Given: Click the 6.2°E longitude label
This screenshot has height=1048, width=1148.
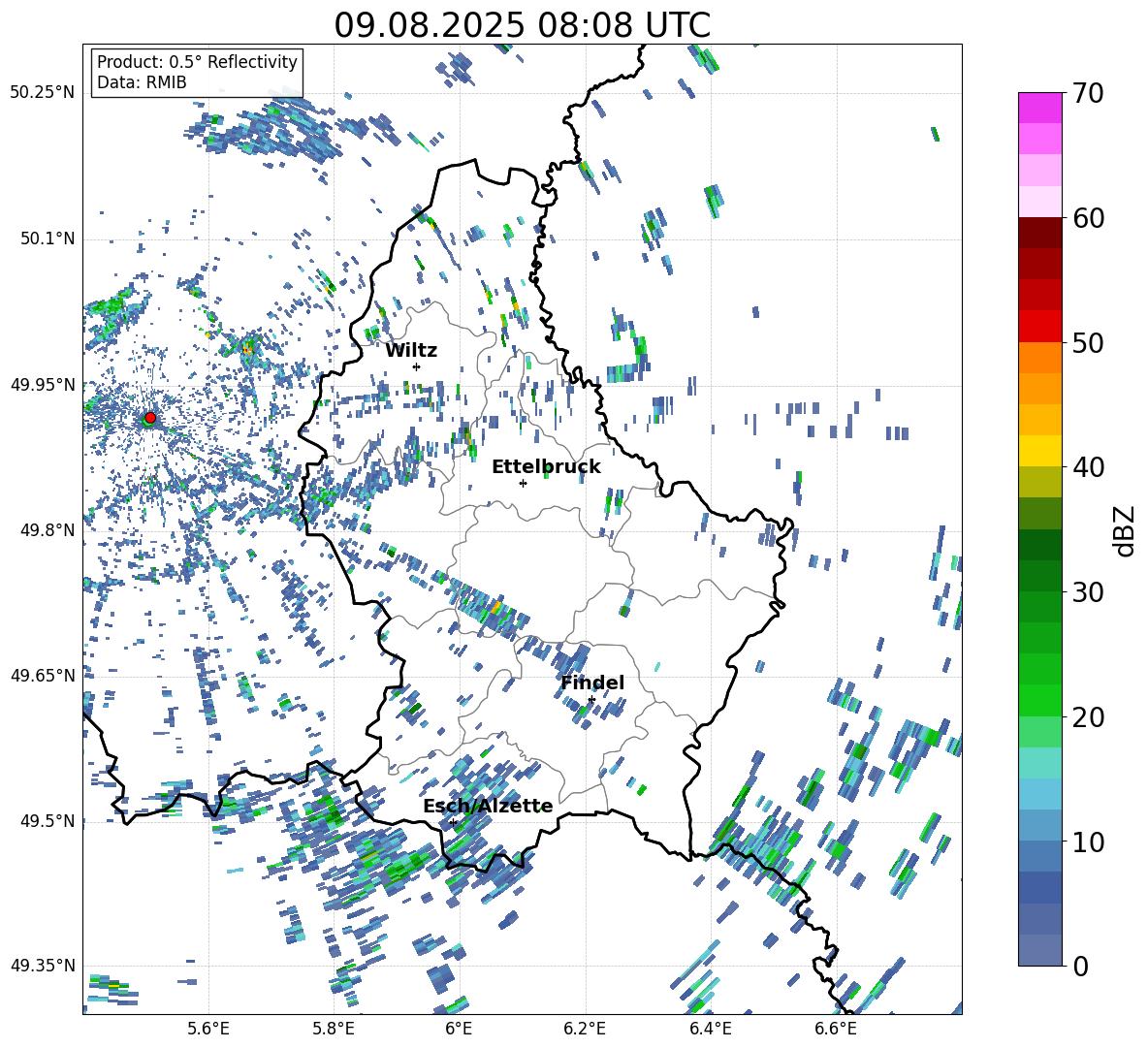Looking at the screenshot, I should (585, 1029).
